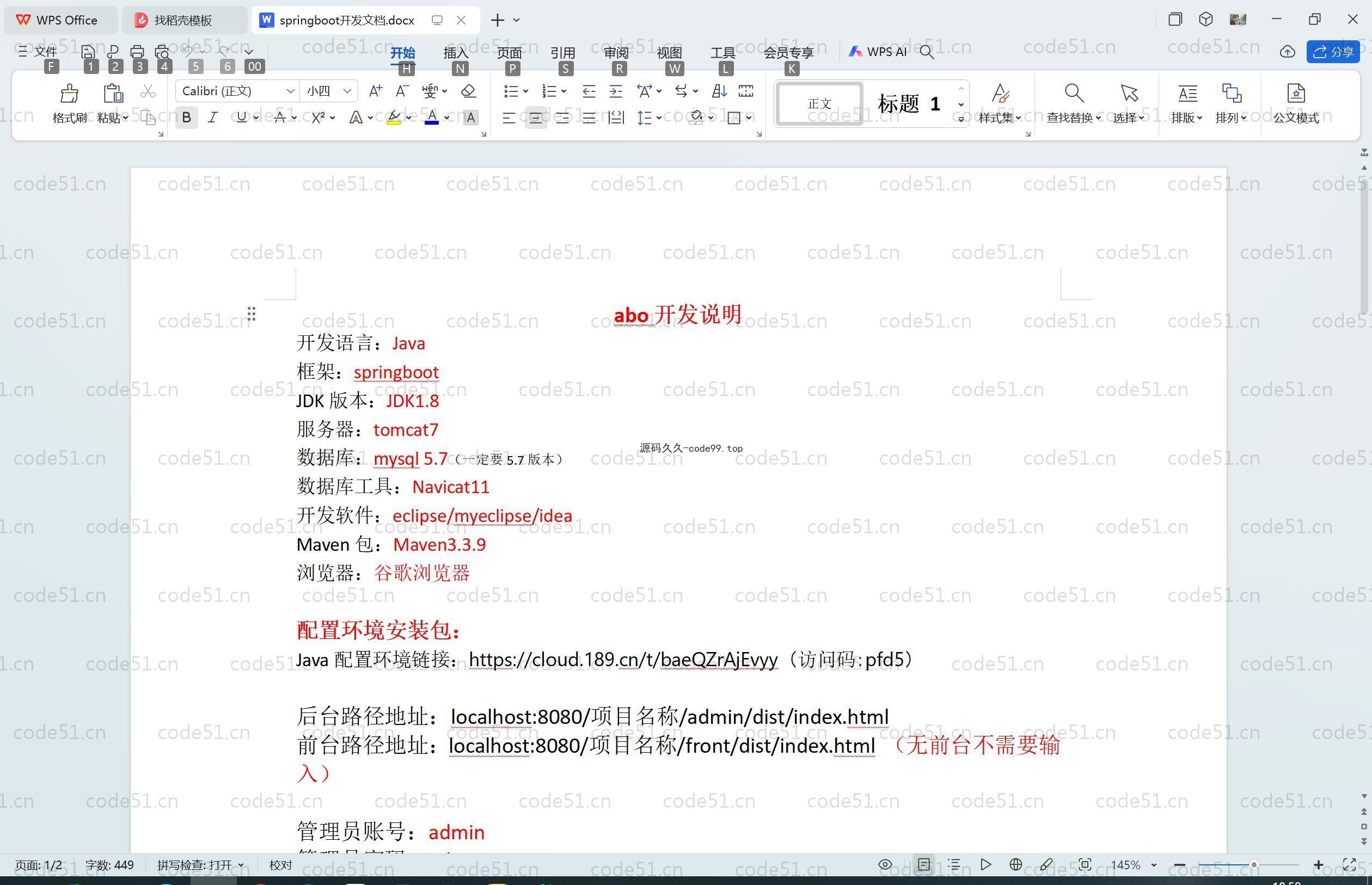
Task: Click the font color A swatch
Action: [432, 118]
